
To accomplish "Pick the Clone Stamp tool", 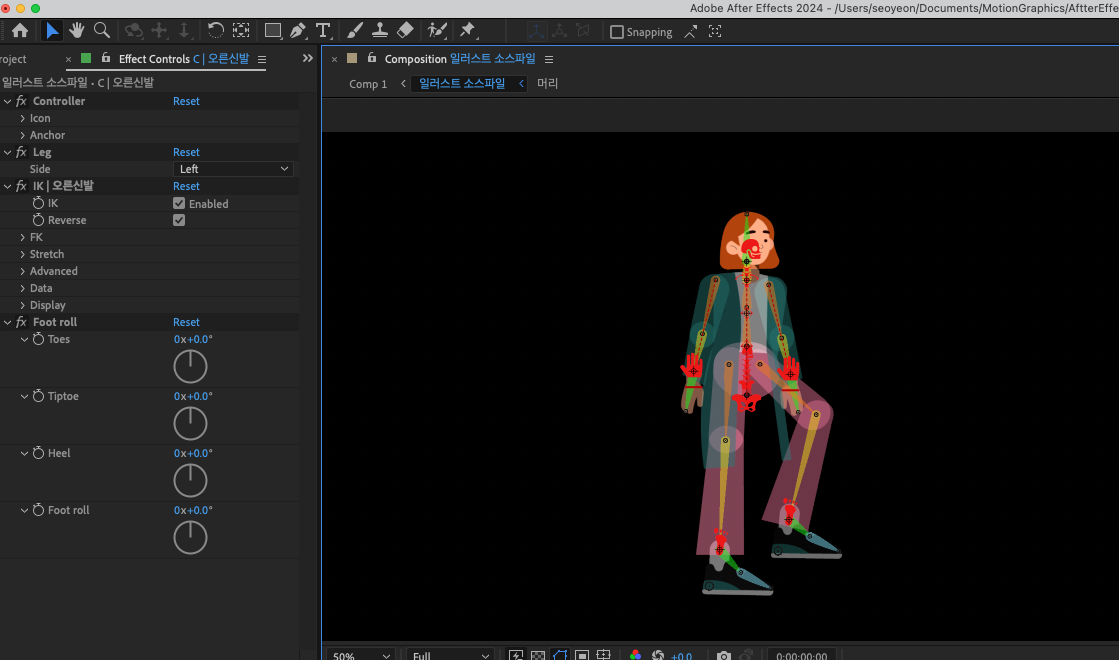I will [x=380, y=30].
